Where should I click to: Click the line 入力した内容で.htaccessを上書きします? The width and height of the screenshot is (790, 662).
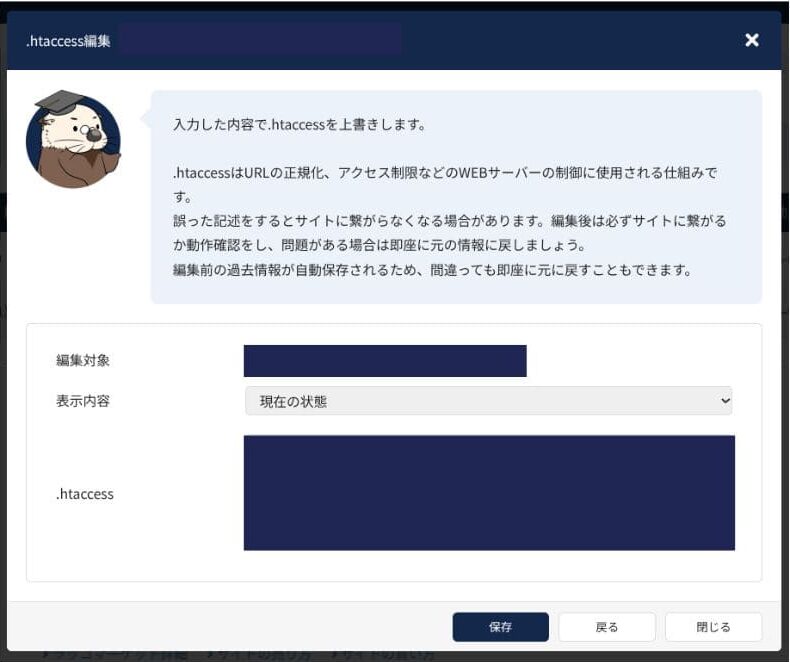pos(300,125)
